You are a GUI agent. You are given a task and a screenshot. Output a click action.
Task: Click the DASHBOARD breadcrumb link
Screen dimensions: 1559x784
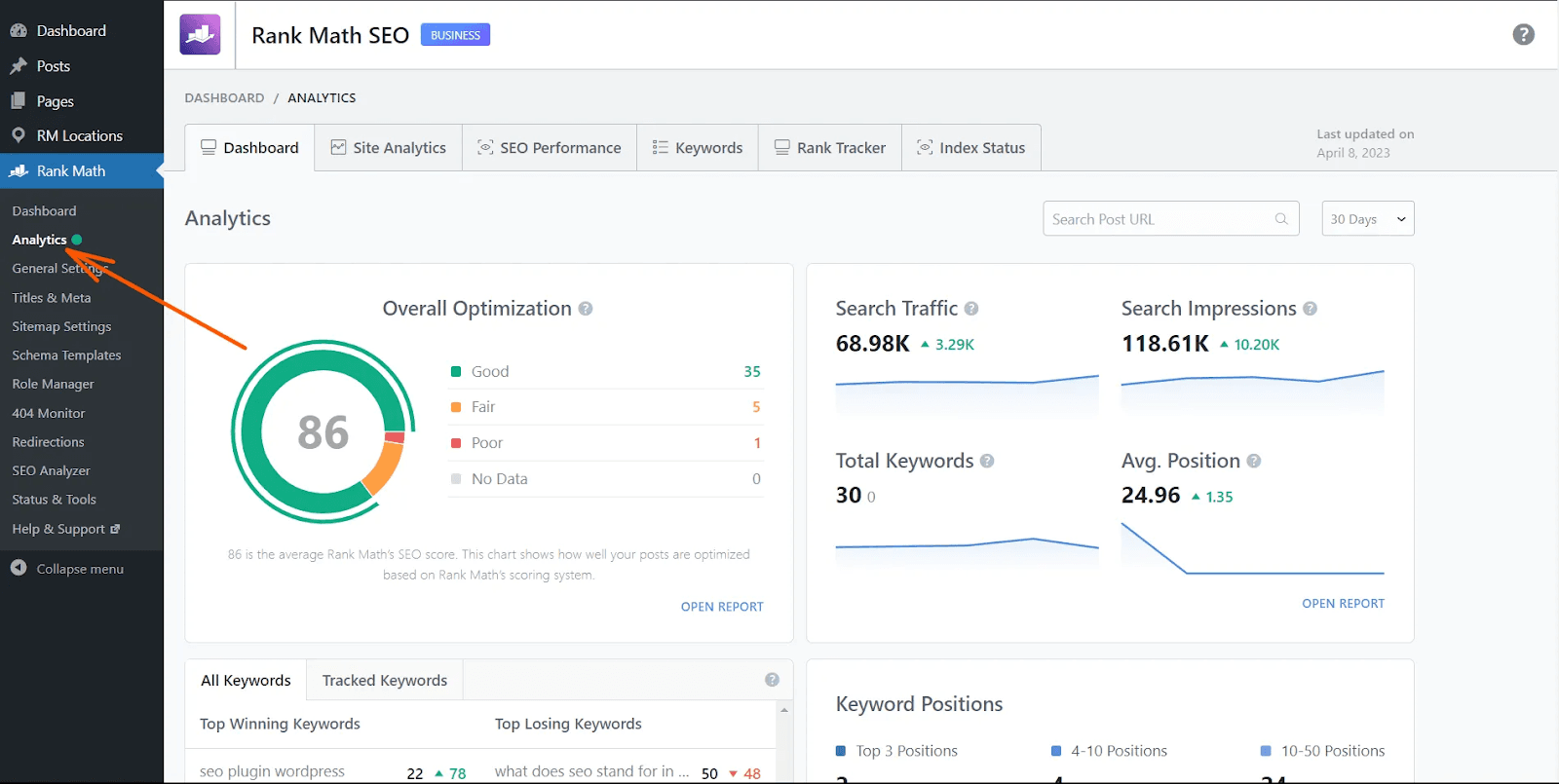point(224,97)
